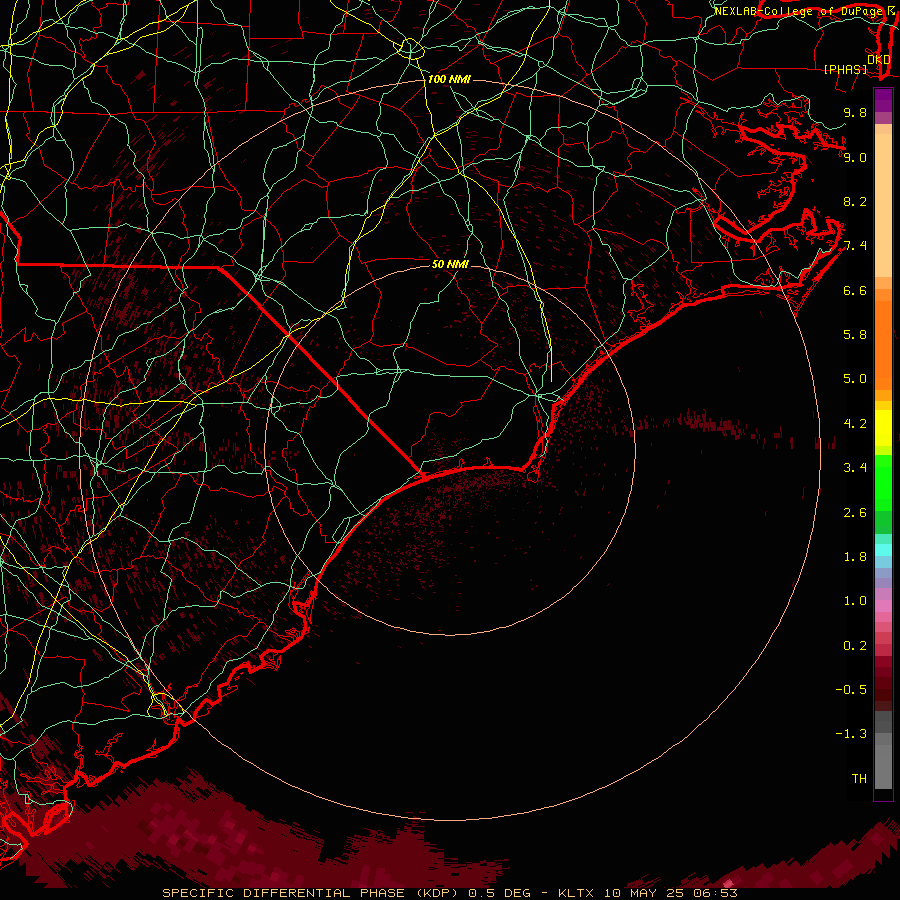The height and width of the screenshot is (900, 900).
Task: Click the 1.0 value on the color scale
Action: click(x=855, y=601)
